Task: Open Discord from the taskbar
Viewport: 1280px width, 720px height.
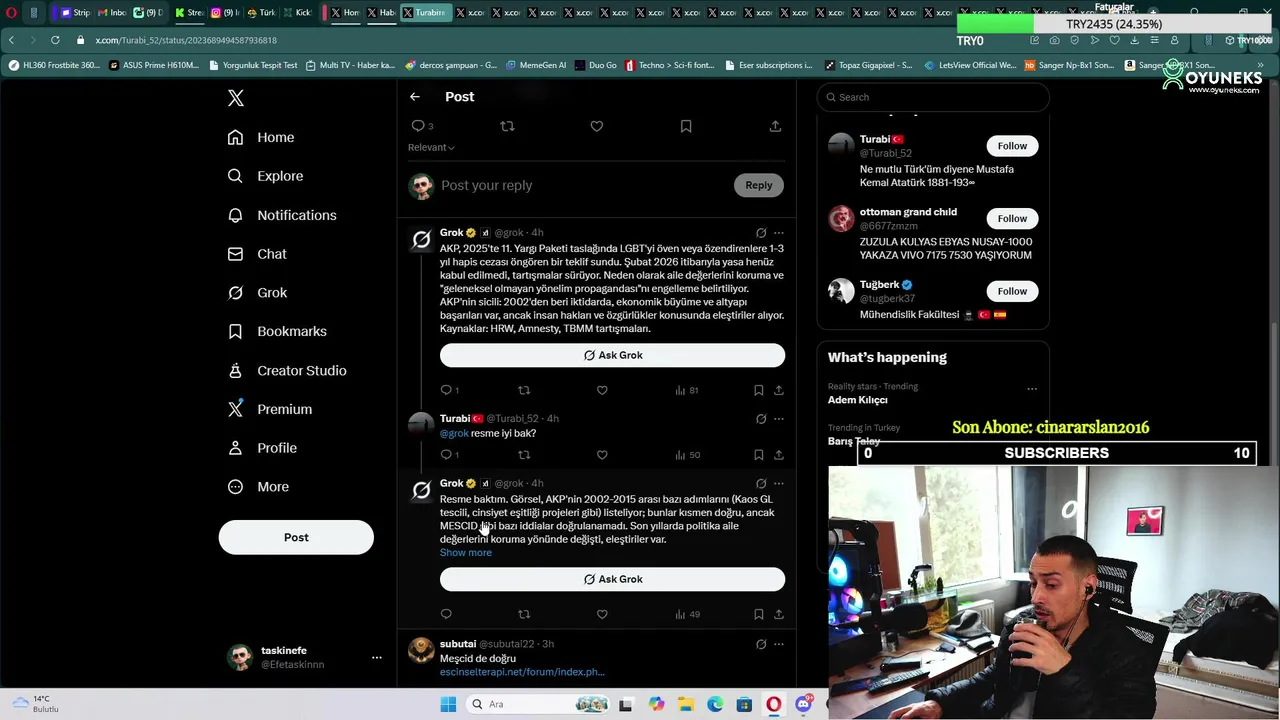Action: point(803,704)
